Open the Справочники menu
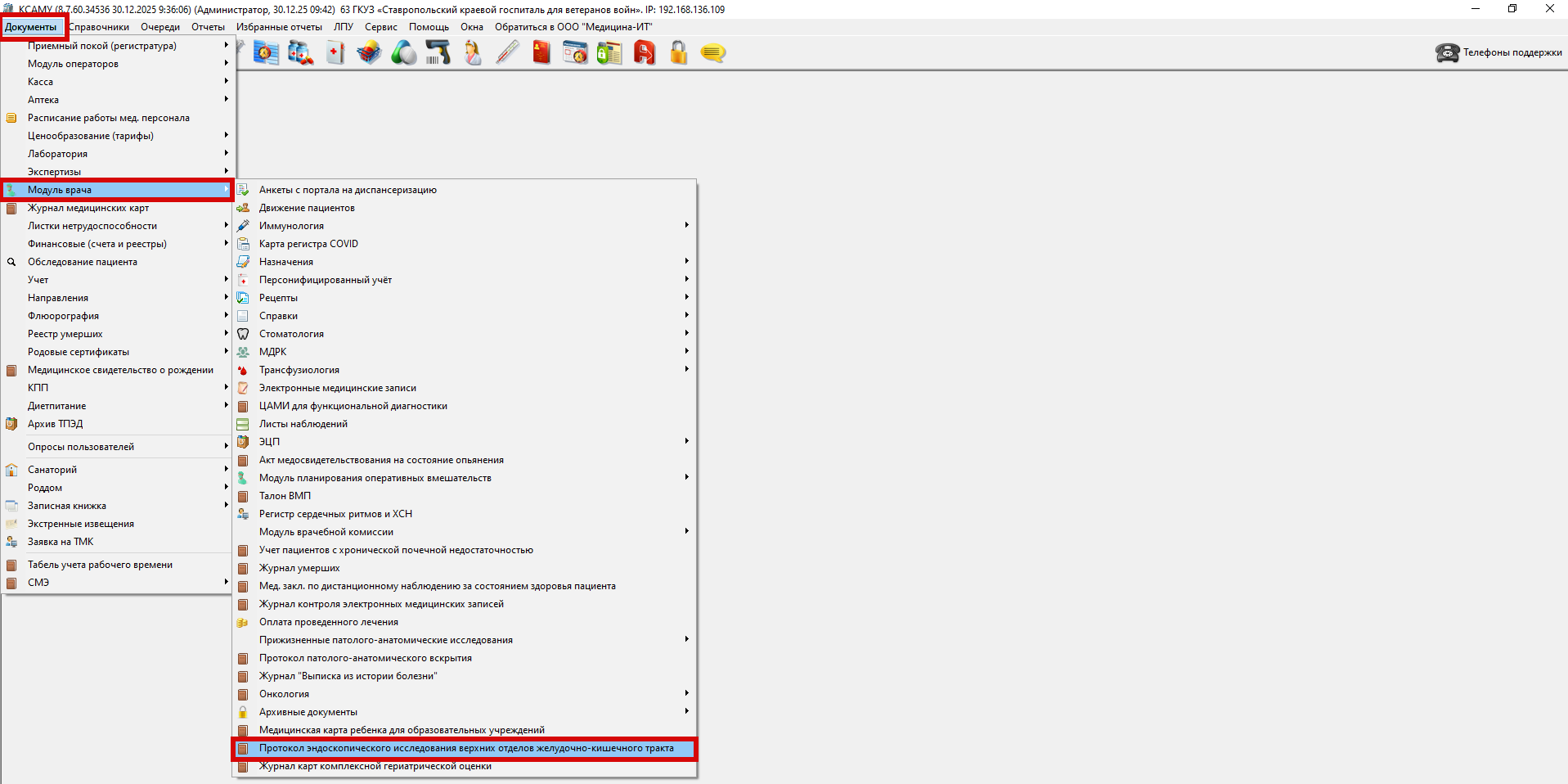The height and width of the screenshot is (784, 1568). (x=99, y=27)
